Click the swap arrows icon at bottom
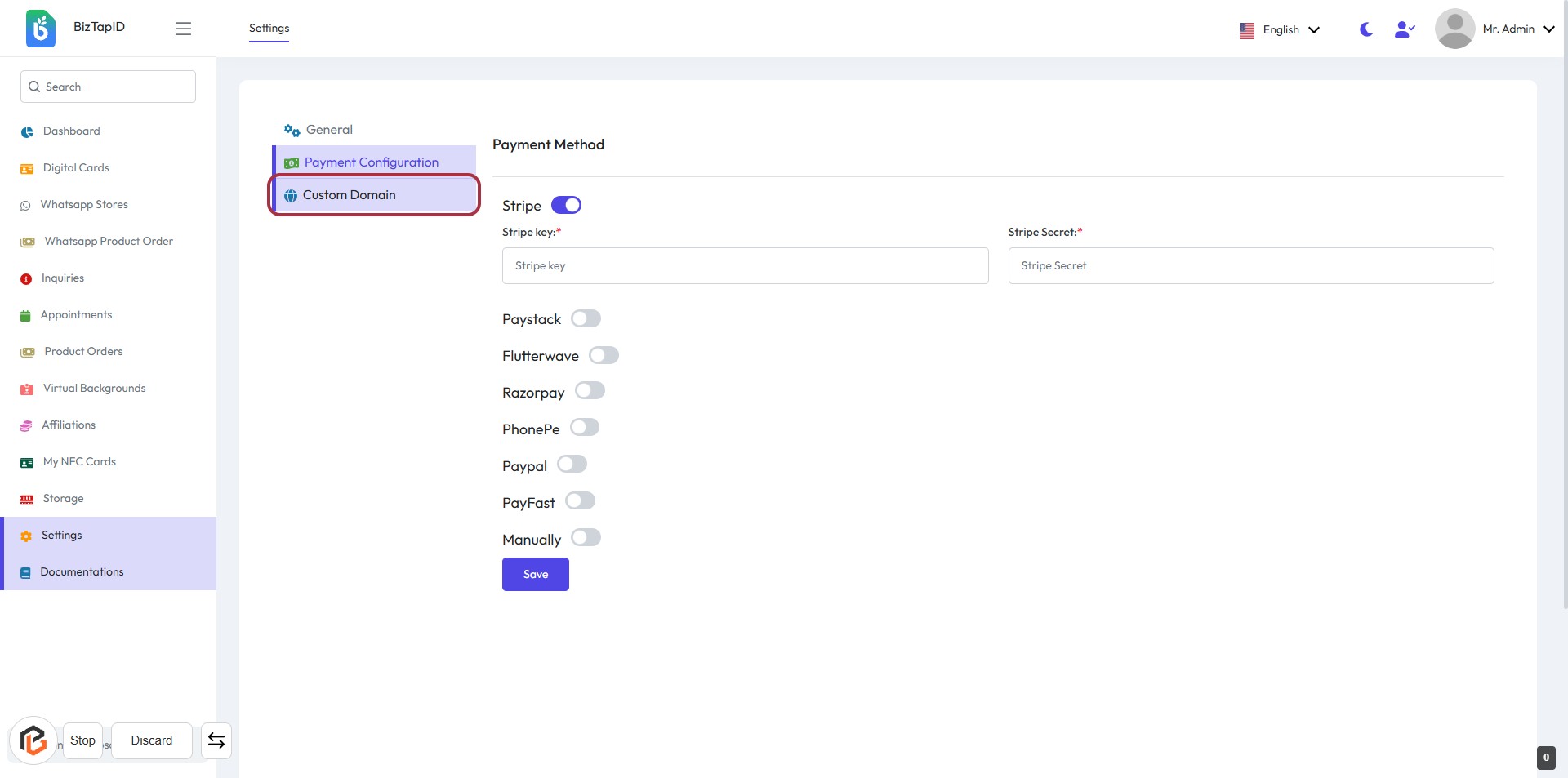1568x778 pixels. tap(216, 740)
